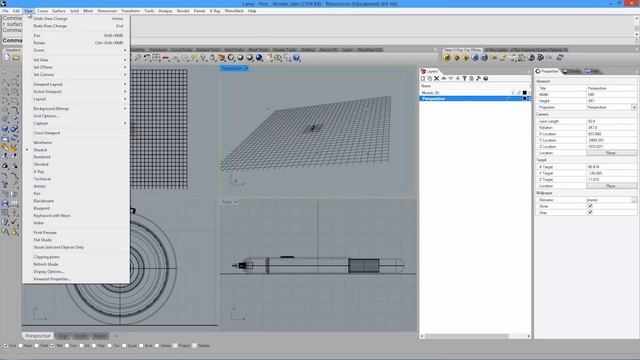Screen dimensions: 640x360
Task: Uncheck the Wallpaper Show checkbox
Action: click(x=590, y=206)
